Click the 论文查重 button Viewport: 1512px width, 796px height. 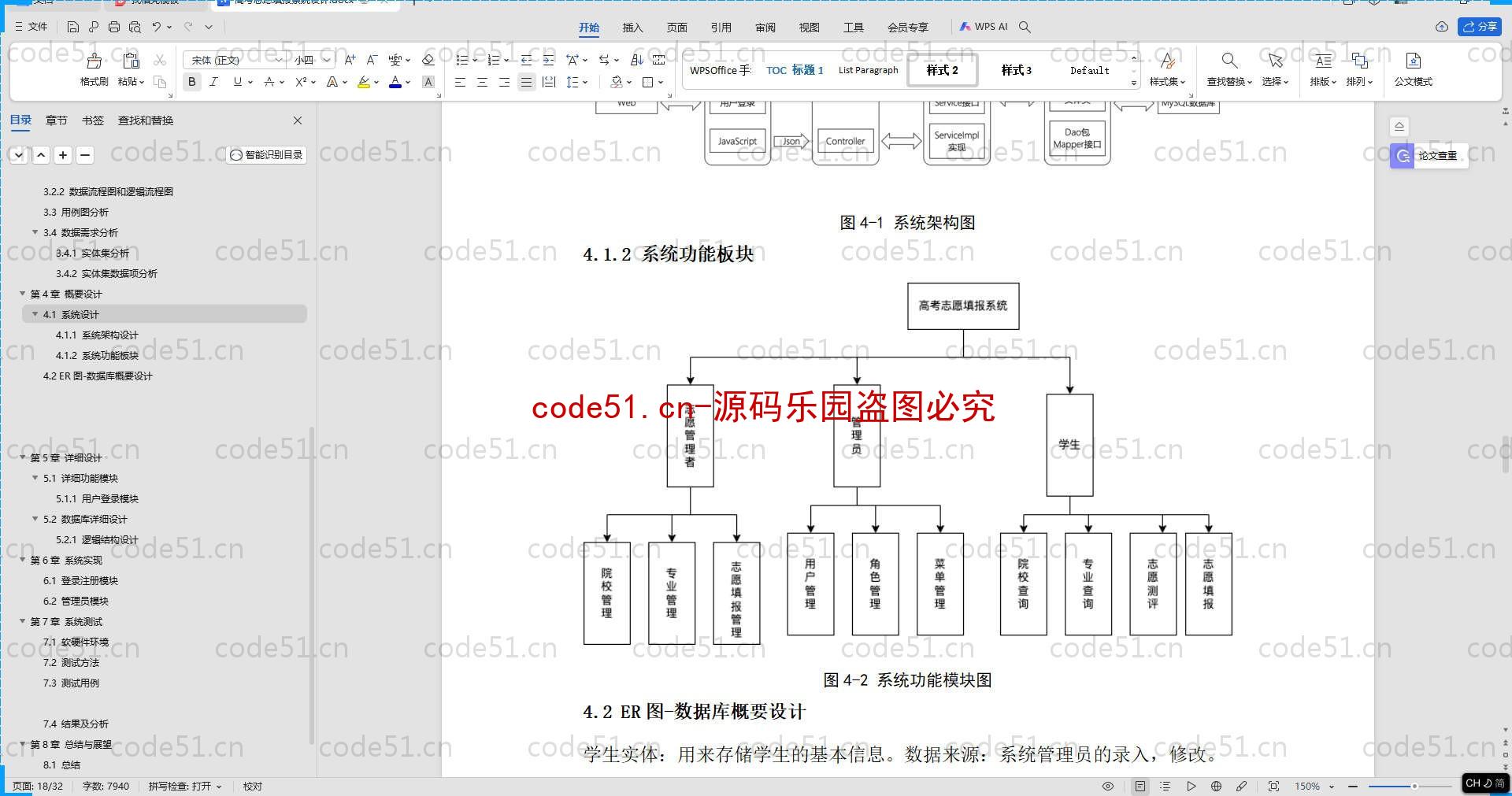point(1429,156)
